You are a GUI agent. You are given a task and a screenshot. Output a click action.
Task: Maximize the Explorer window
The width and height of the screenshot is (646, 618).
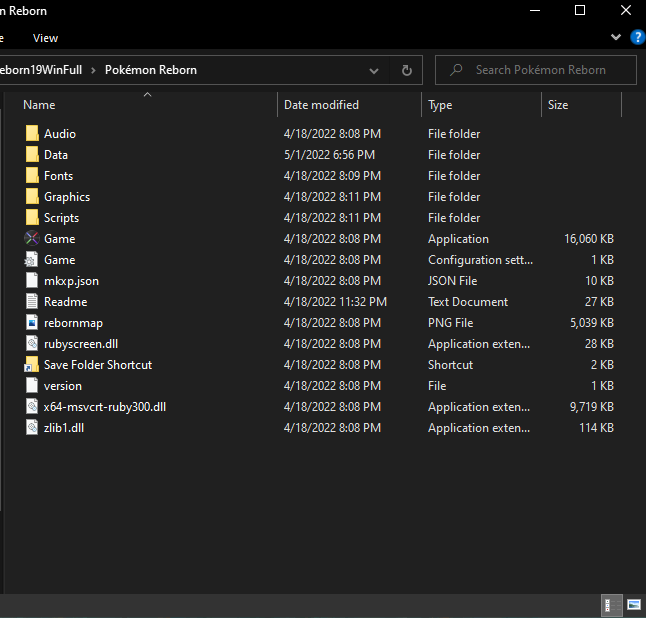tap(580, 10)
